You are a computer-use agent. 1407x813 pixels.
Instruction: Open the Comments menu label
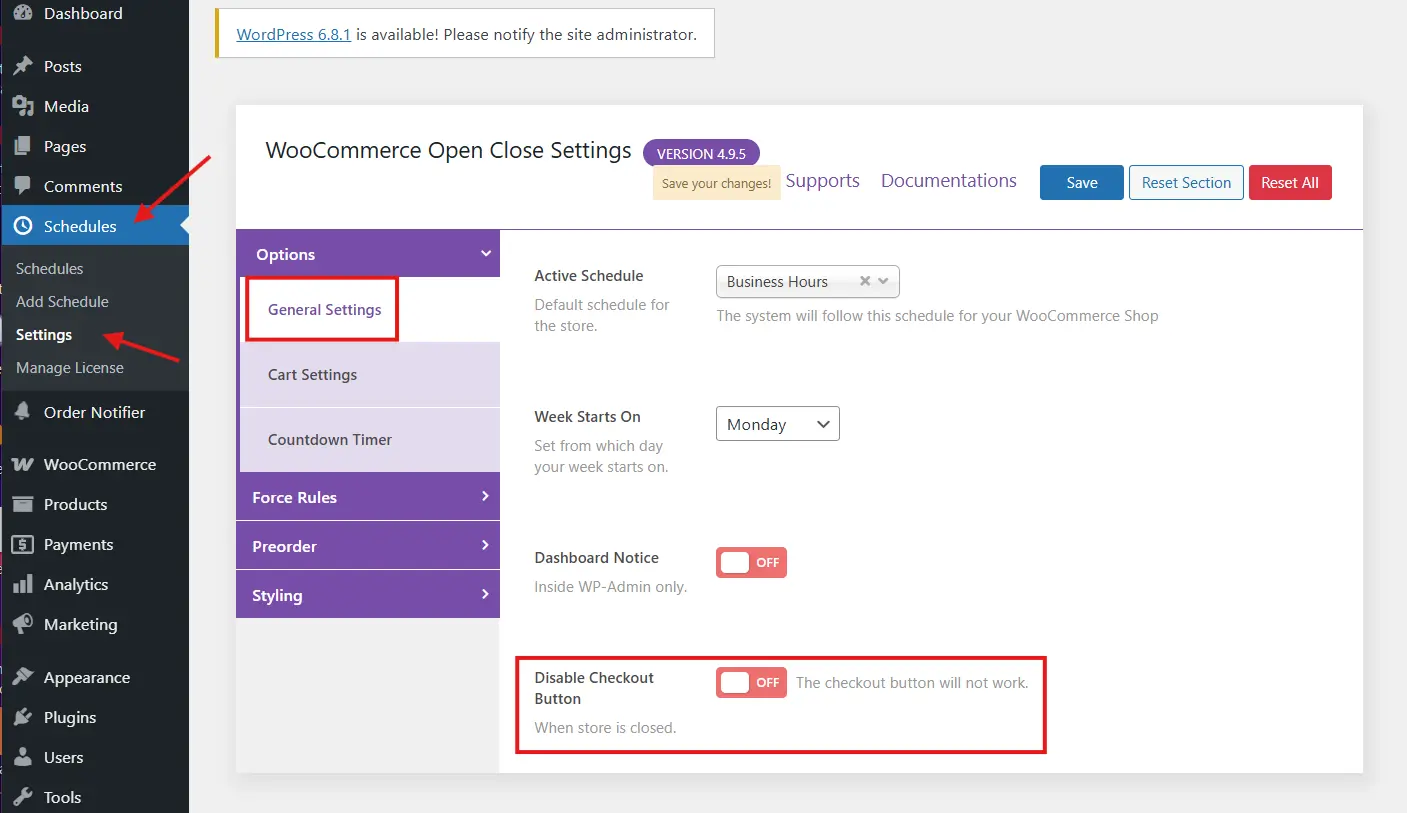[83, 187]
